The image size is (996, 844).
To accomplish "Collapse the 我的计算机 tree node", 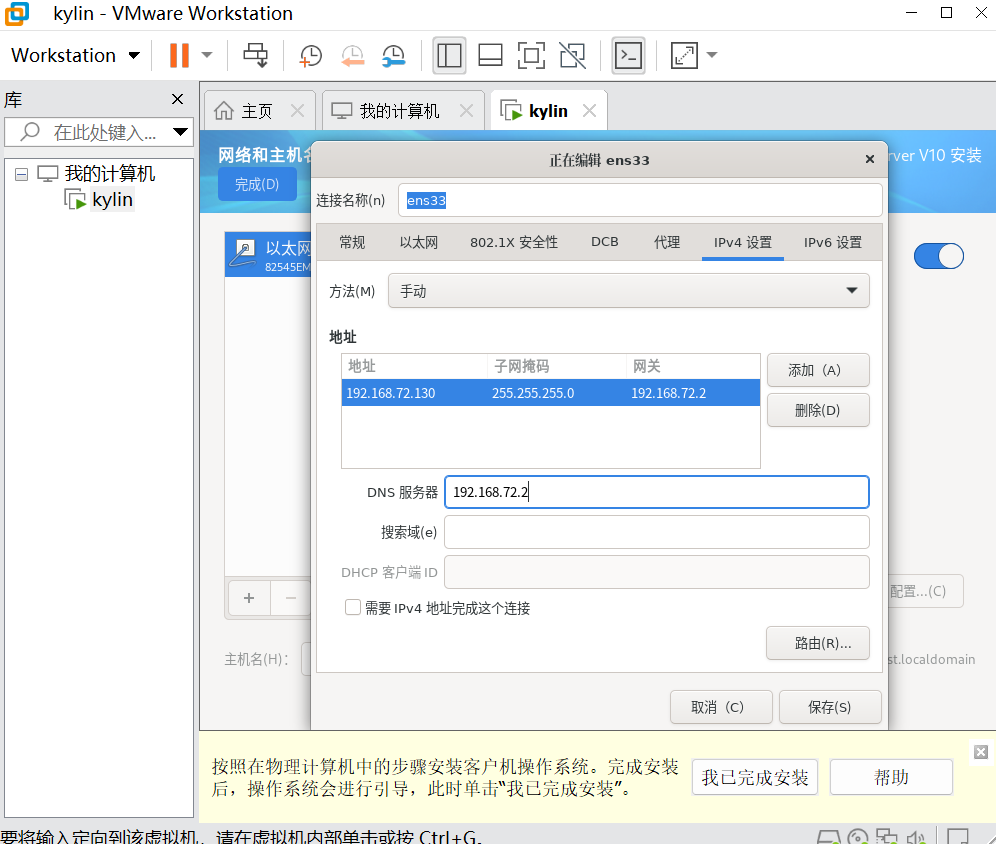I will 22,174.
